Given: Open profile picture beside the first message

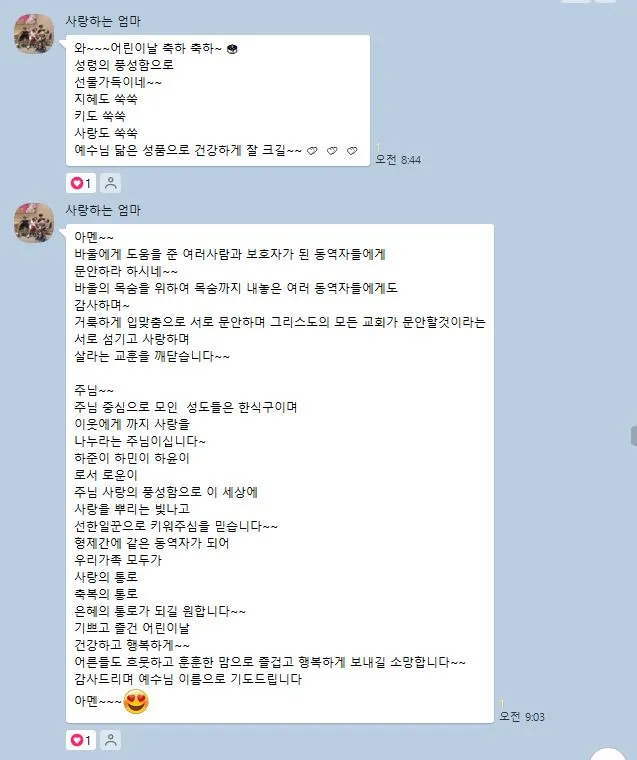Looking at the screenshot, I should tap(34, 33).
